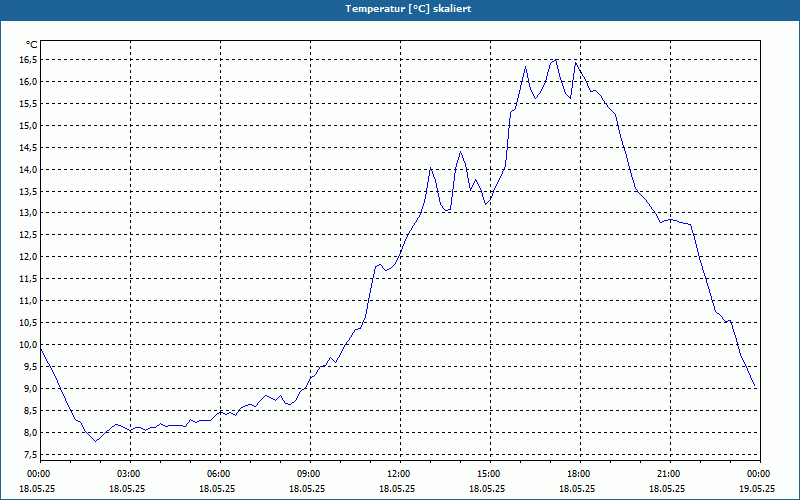This screenshot has height=500, width=800.
Task: Click the '03:00' time axis label
Action: [x=130, y=474]
